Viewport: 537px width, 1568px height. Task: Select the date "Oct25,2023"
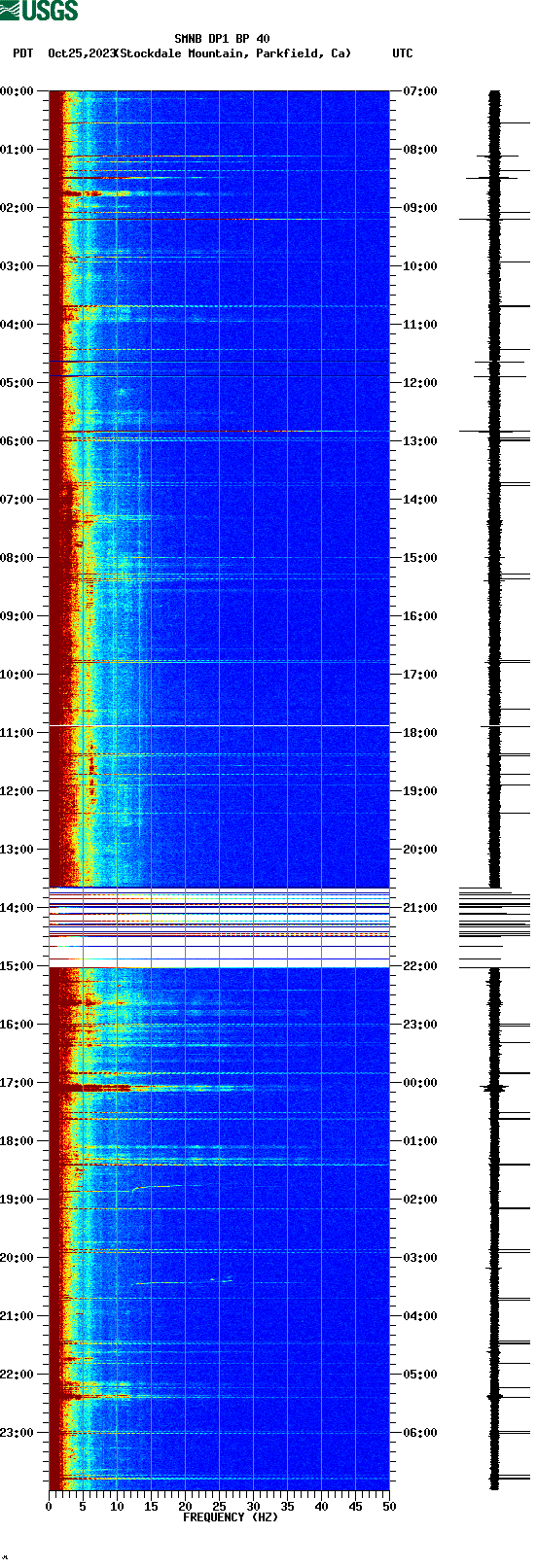(81, 53)
